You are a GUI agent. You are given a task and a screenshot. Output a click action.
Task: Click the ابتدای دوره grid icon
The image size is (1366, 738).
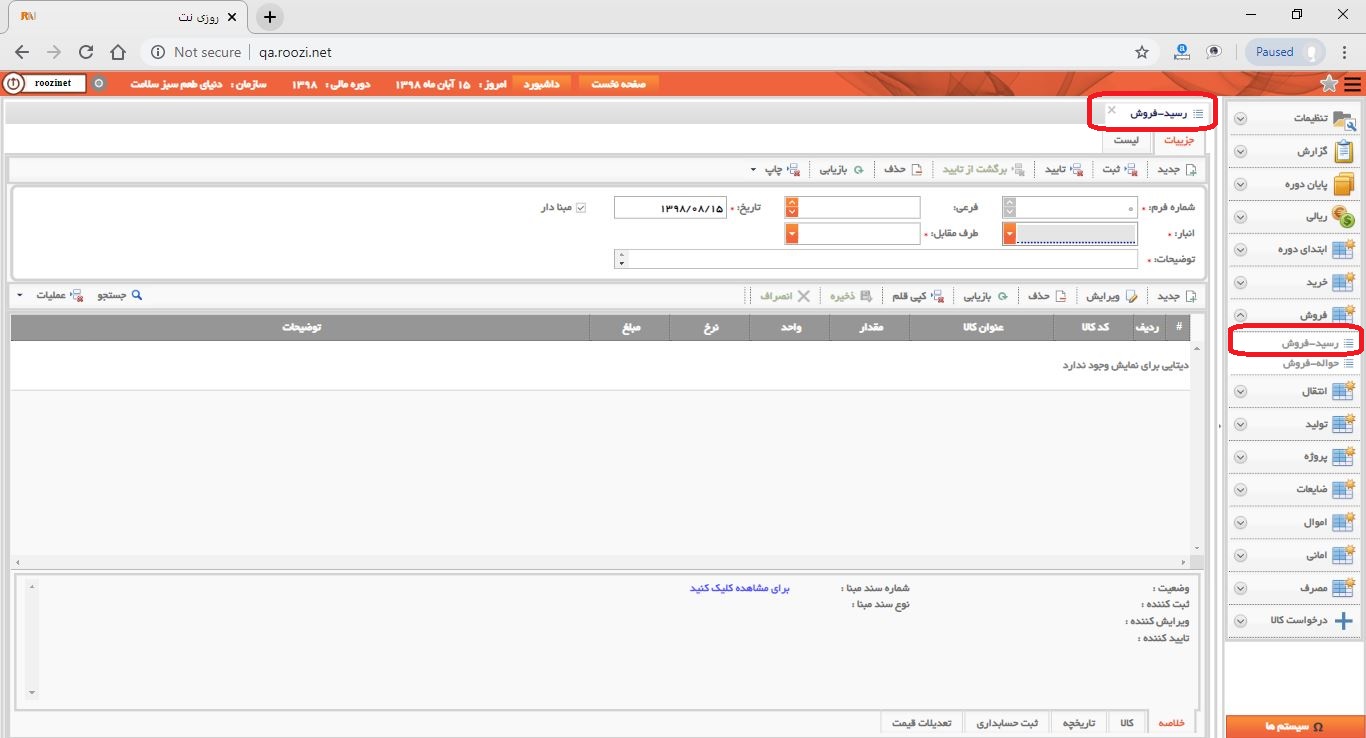(1344, 250)
